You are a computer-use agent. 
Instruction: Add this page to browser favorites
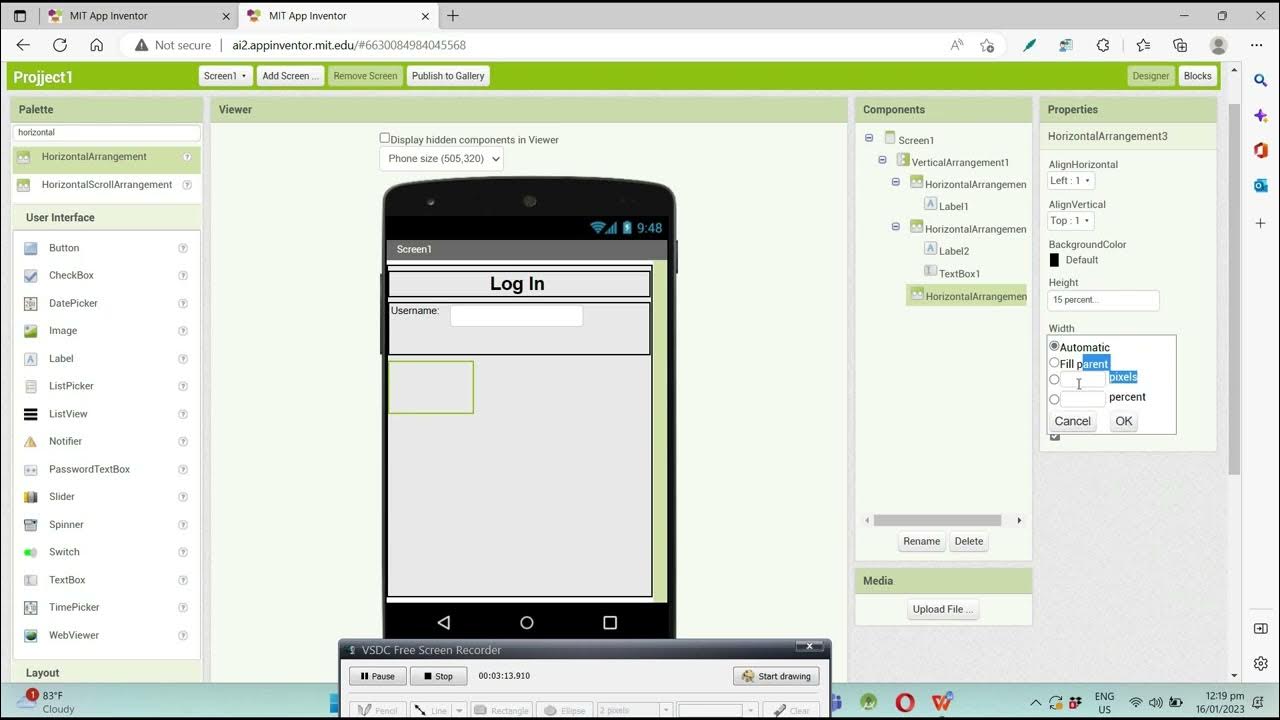(x=987, y=45)
